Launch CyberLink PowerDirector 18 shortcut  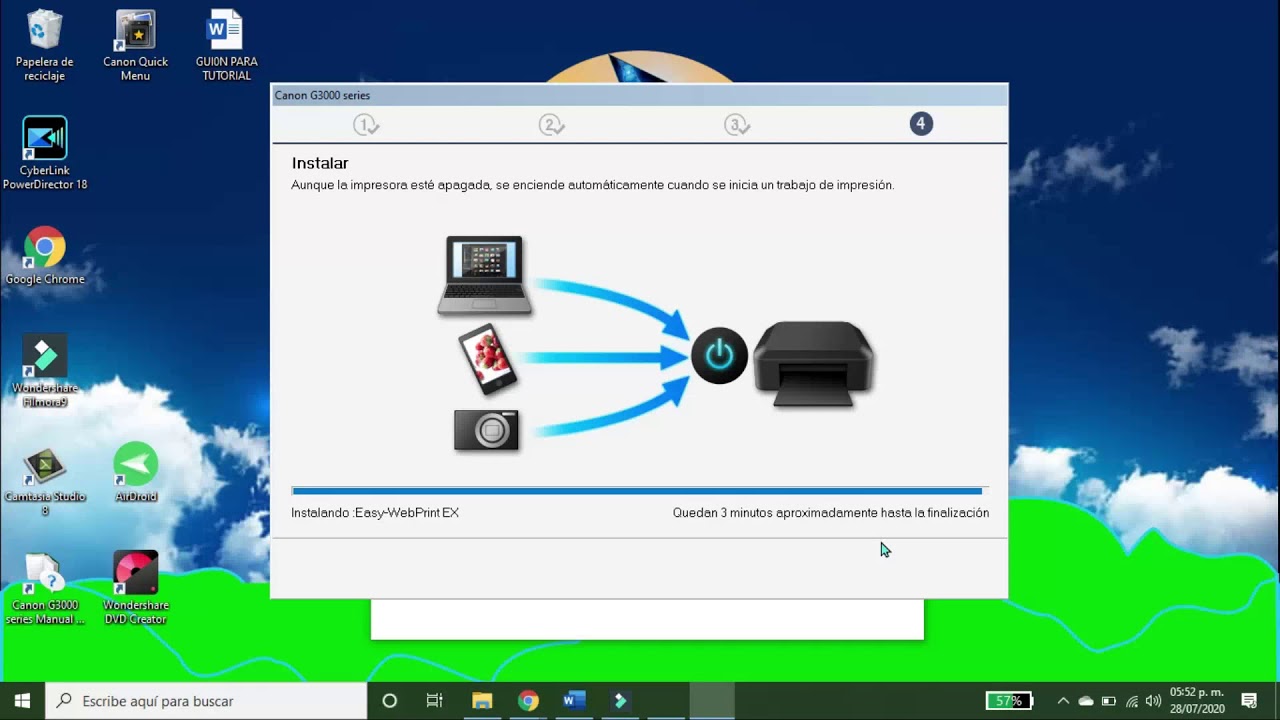click(44, 153)
